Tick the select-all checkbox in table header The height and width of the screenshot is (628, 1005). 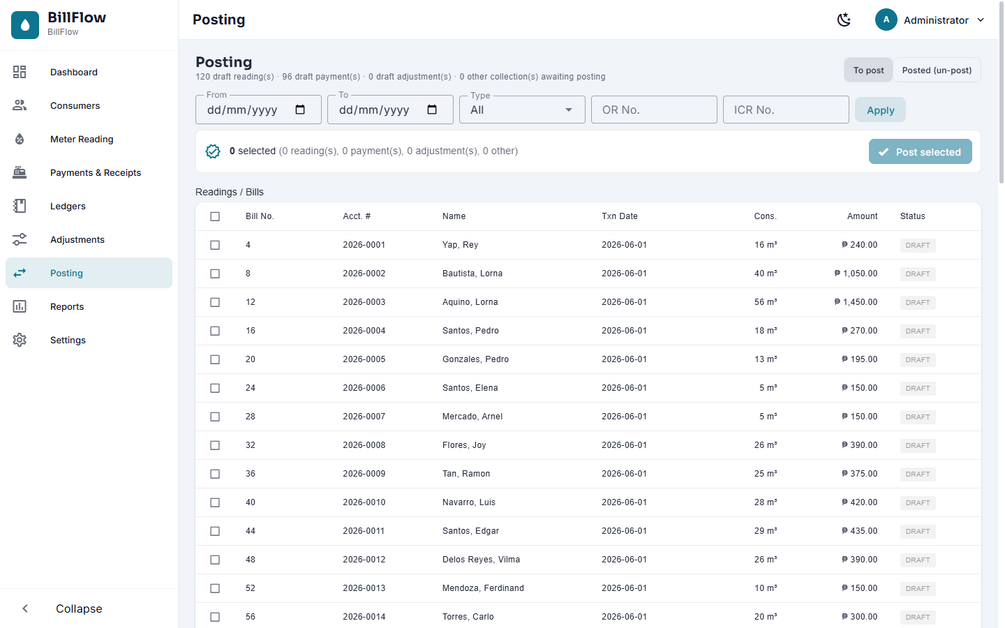click(x=215, y=217)
